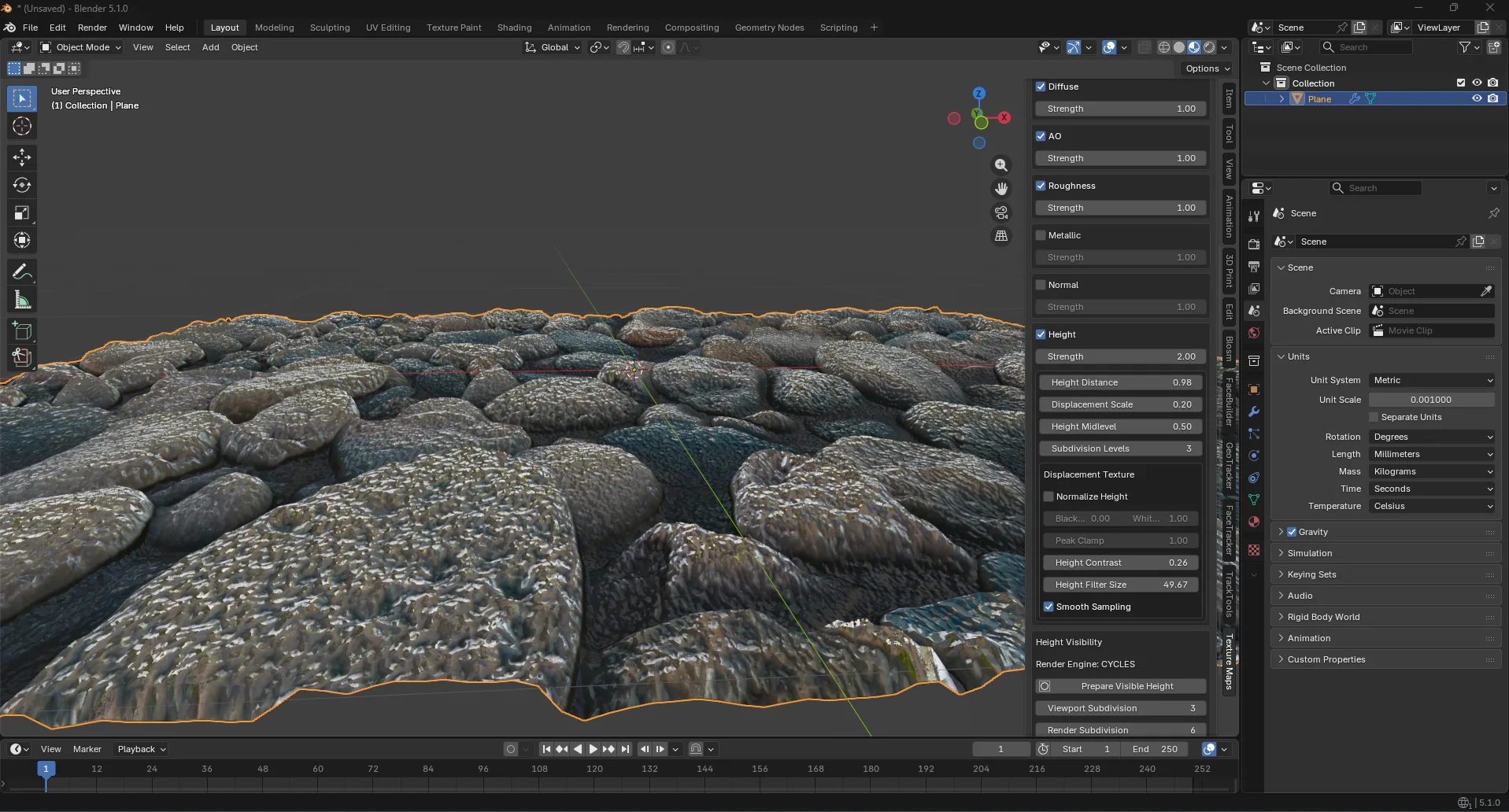Click Prepare Visible Height button
The height and width of the screenshot is (812, 1509).
(1121, 686)
